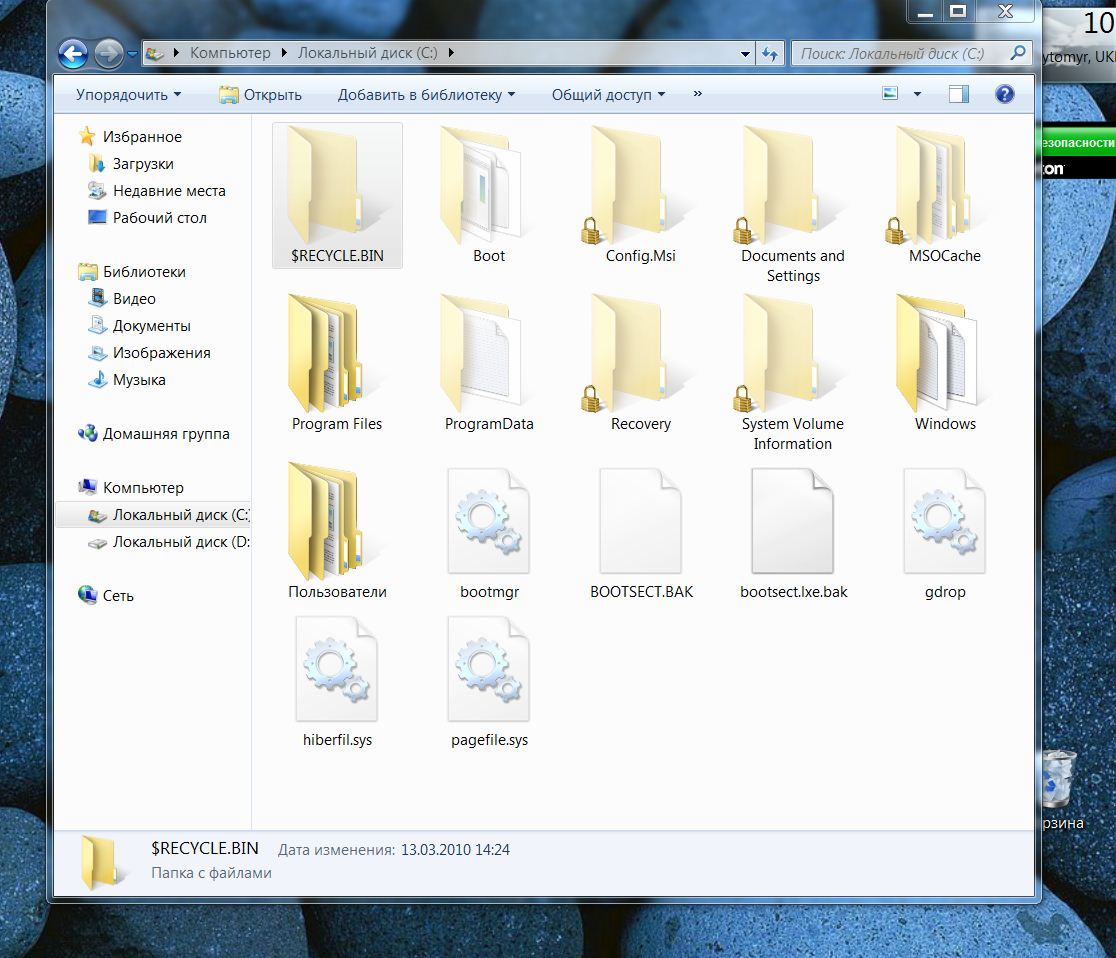The image size is (1116, 958).
Task: Expand the Добавить в библиотеку dropdown
Action: 426,95
